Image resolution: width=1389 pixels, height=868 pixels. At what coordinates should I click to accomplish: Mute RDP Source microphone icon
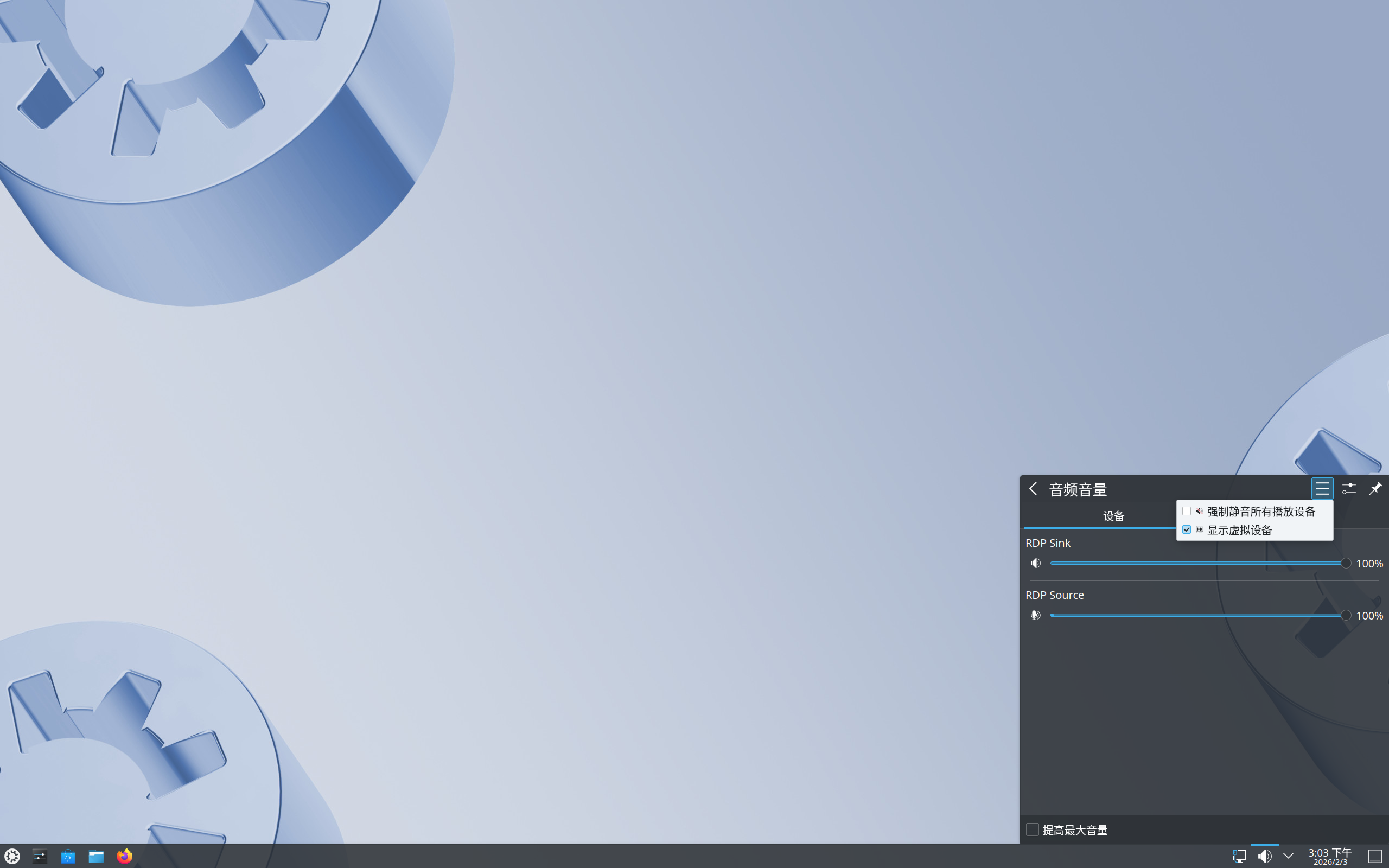[x=1035, y=615]
